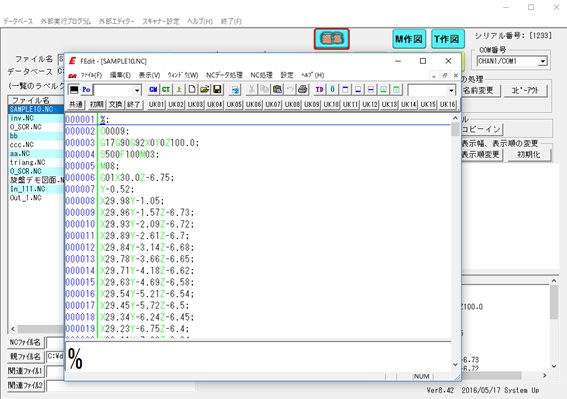
Task: Click the コピーアウト button
Action: (525, 90)
